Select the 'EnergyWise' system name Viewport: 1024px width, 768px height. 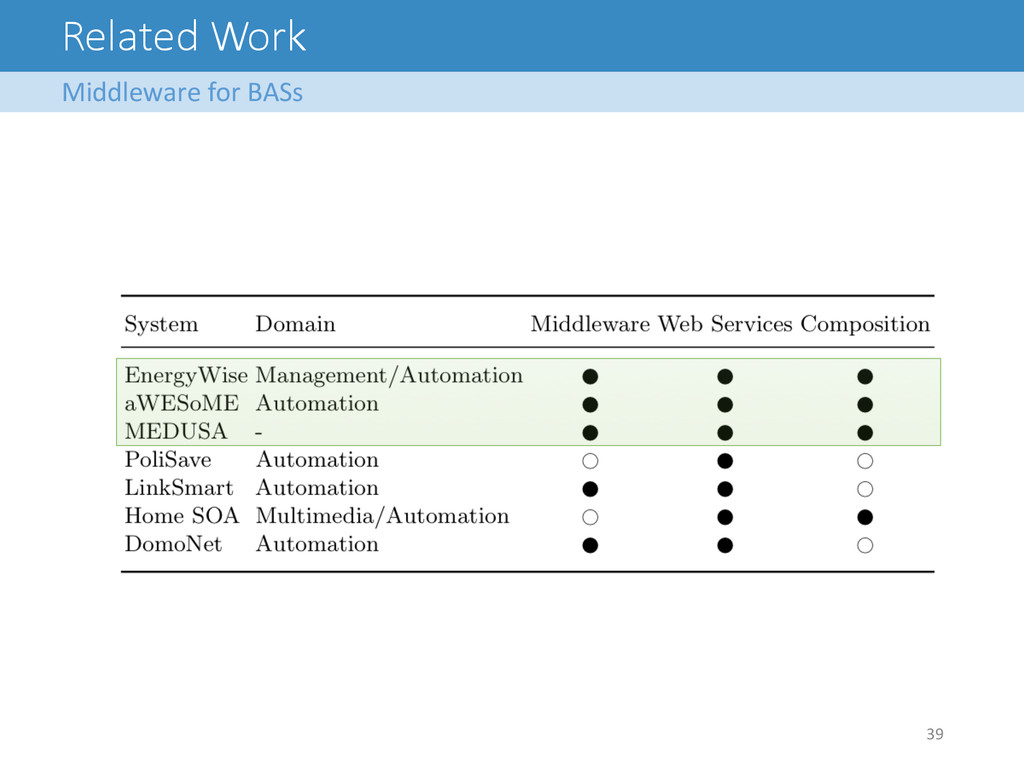tap(186, 376)
